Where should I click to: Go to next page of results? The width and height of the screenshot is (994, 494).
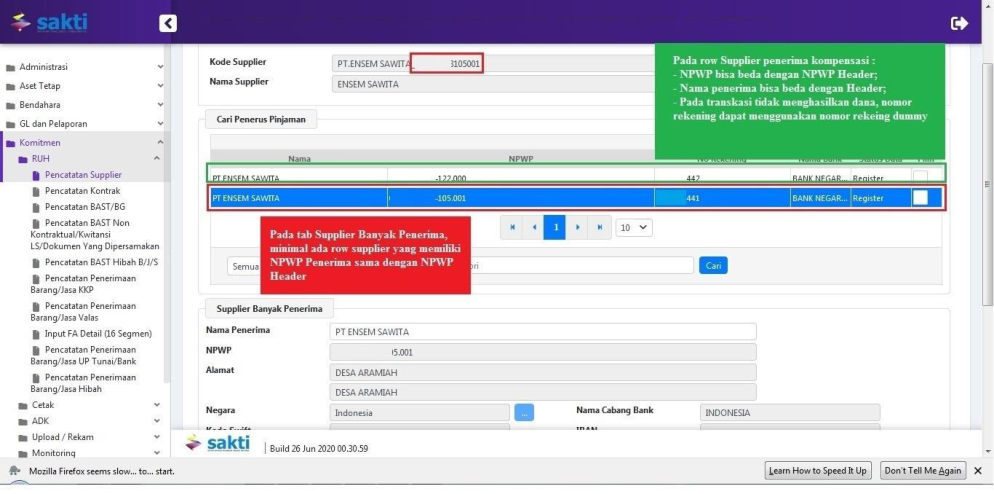577,227
